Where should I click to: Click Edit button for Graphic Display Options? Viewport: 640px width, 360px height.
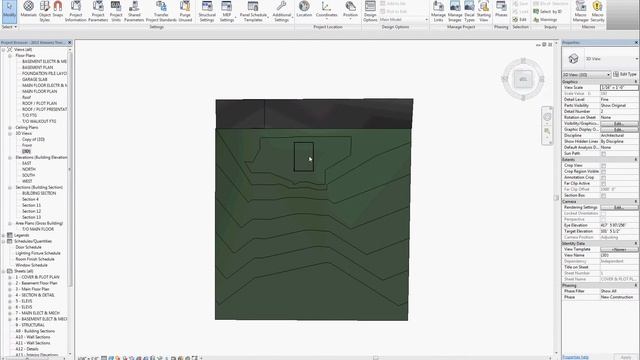(x=619, y=129)
